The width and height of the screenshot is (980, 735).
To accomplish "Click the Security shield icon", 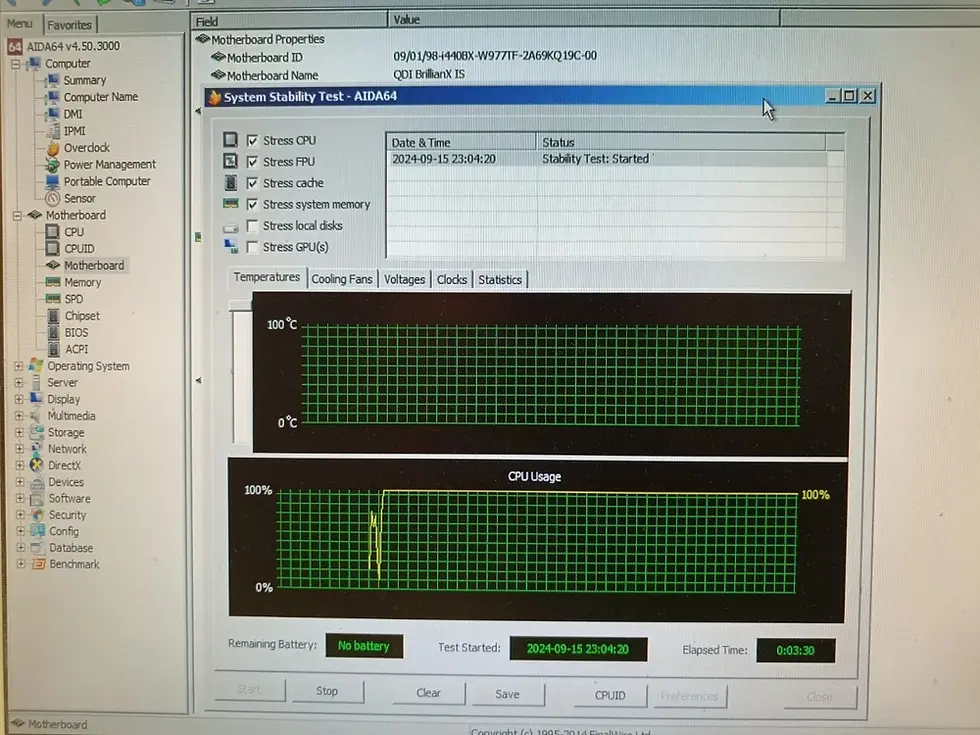I will [x=38, y=515].
